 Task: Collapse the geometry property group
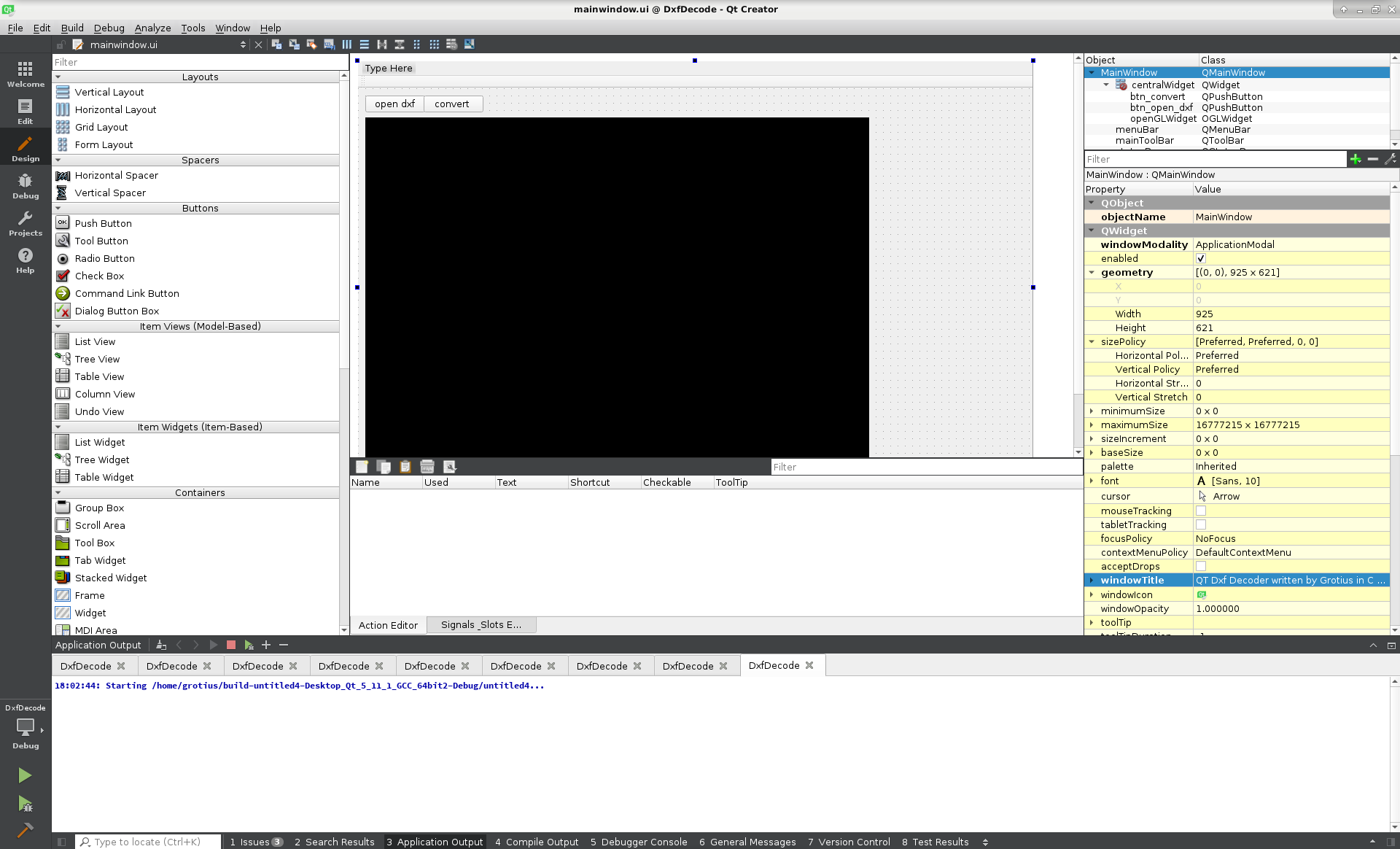pyautogui.click(x=1092, y=272)
